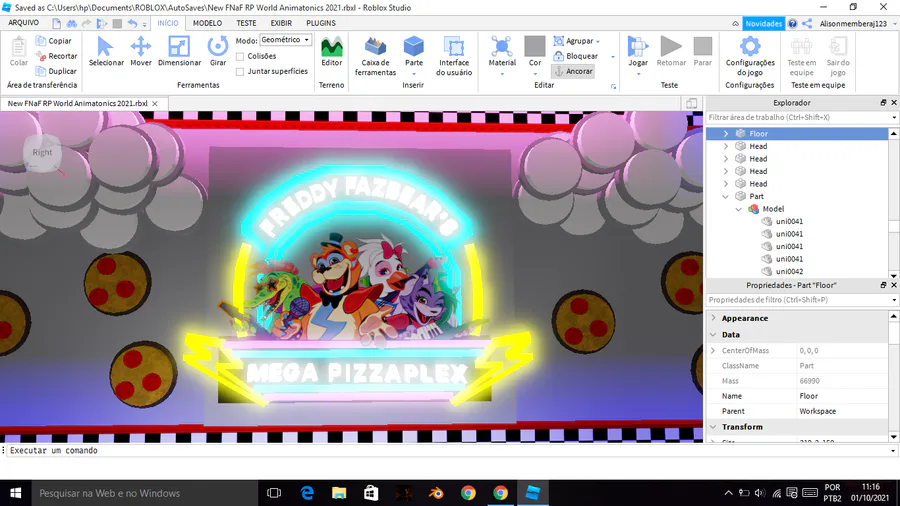Open the Cor color picker

(534, 56)
